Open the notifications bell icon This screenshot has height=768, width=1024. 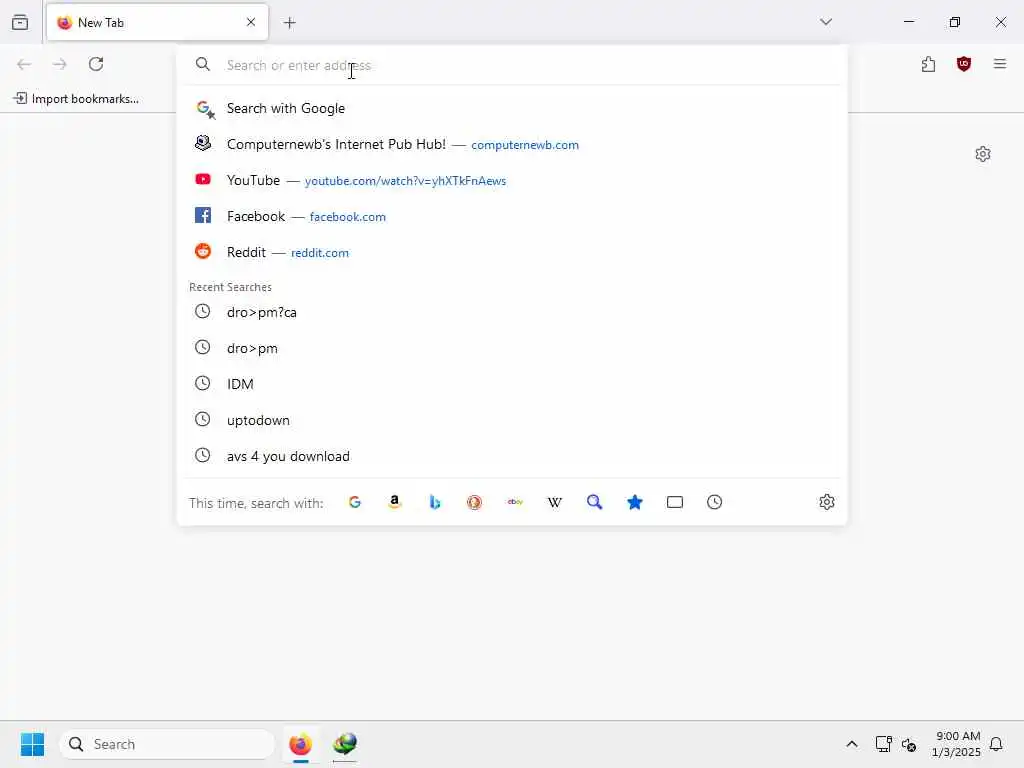pyautogui.click(x=996, y=744)
